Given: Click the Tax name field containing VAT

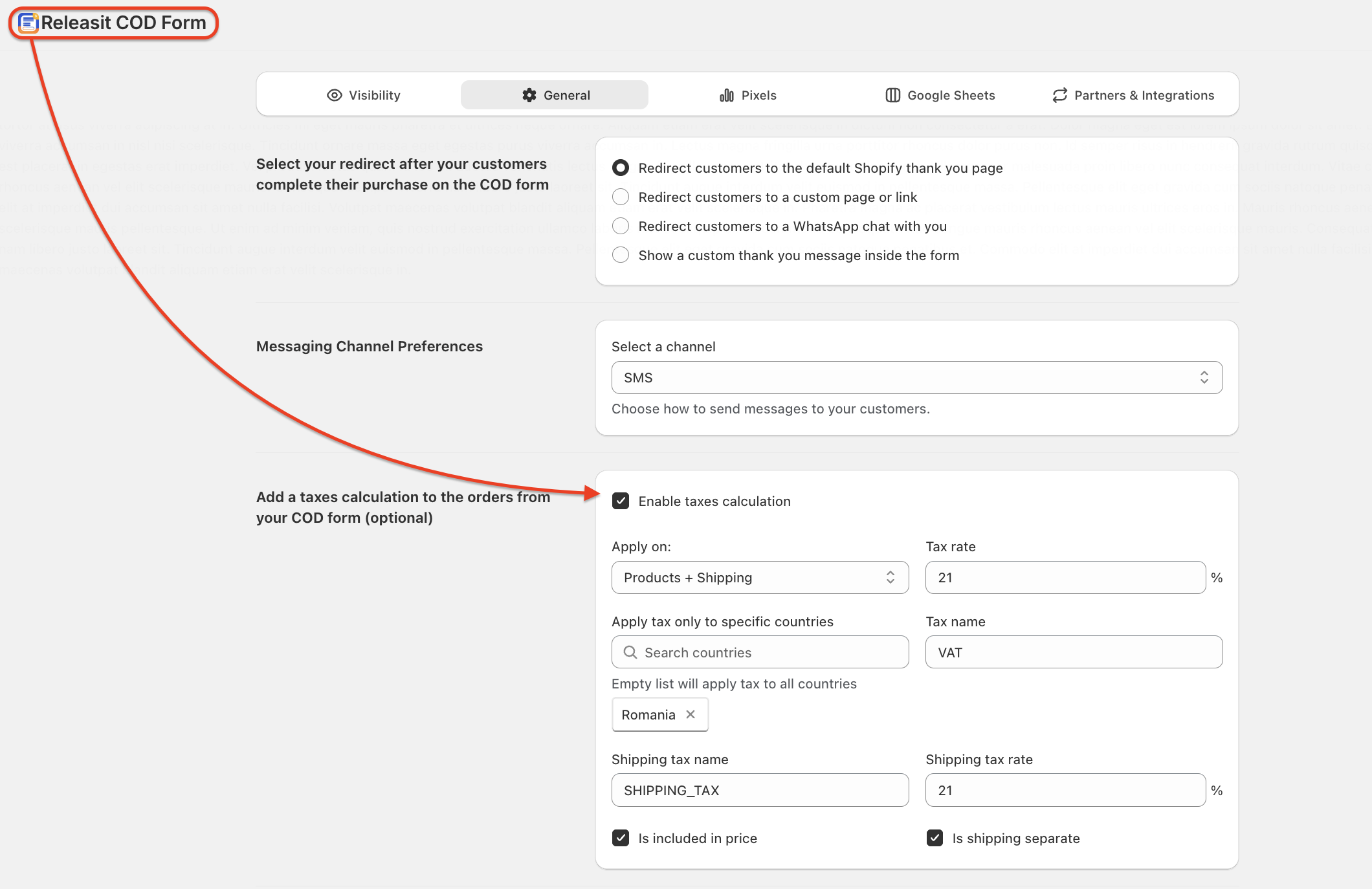Looking at the screenshot, I should (1074, 652).
